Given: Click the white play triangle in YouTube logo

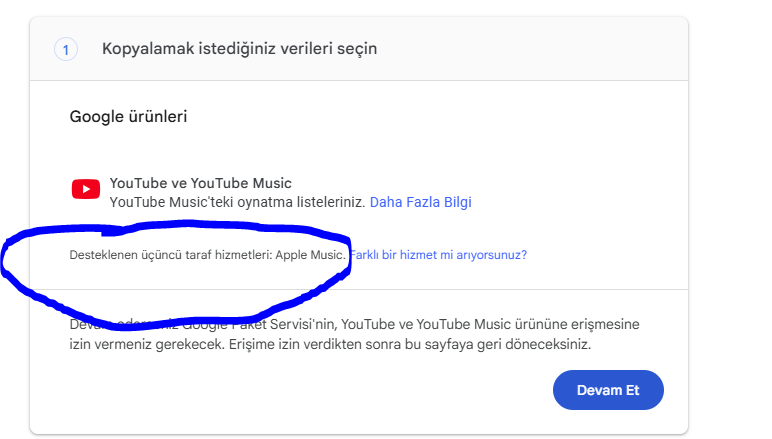Looking at the screenshot, I should (x=86, y=189).
